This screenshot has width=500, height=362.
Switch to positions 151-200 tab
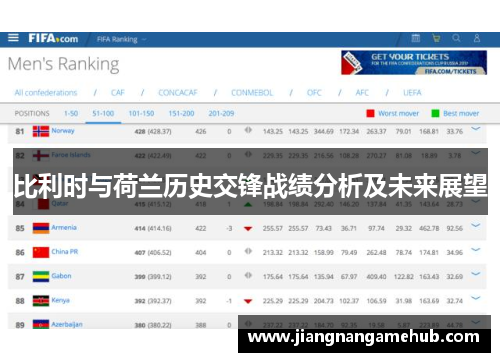pyautogui.click(x=181, y=114)
